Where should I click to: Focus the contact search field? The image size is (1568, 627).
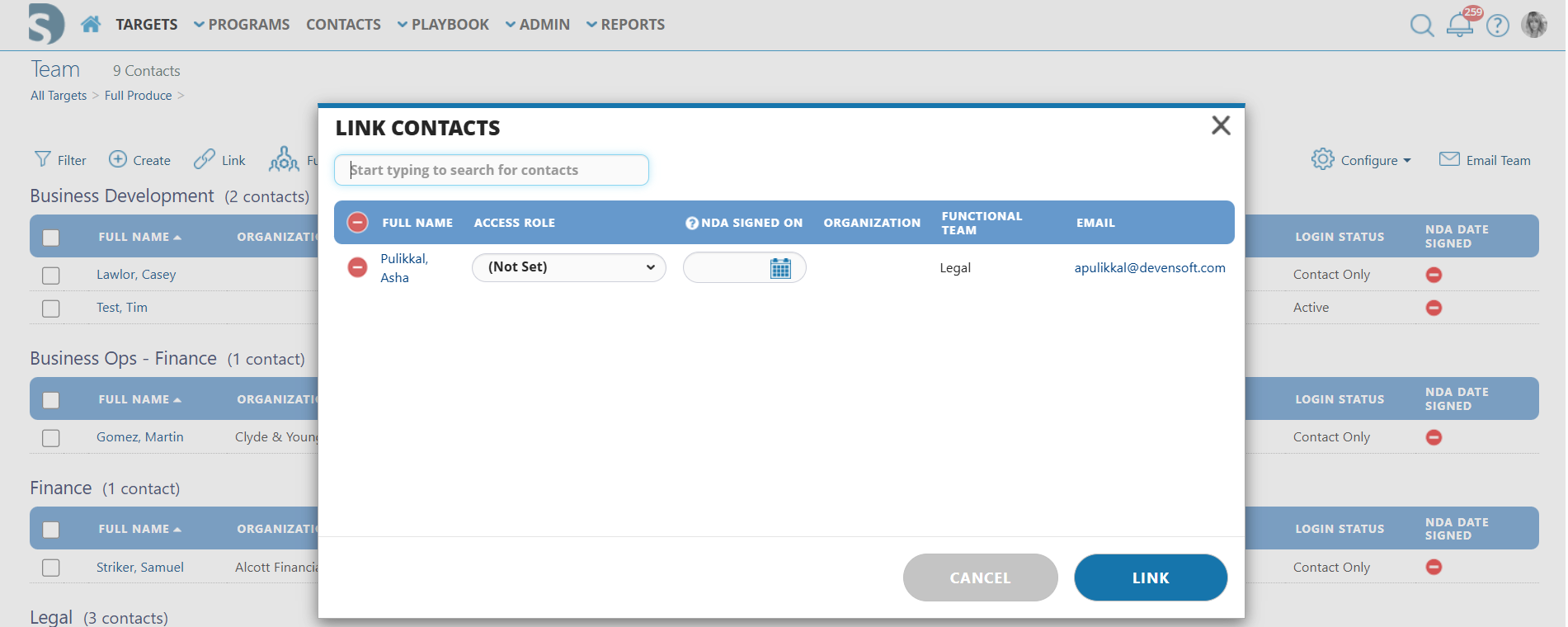[x=491, y=170]
